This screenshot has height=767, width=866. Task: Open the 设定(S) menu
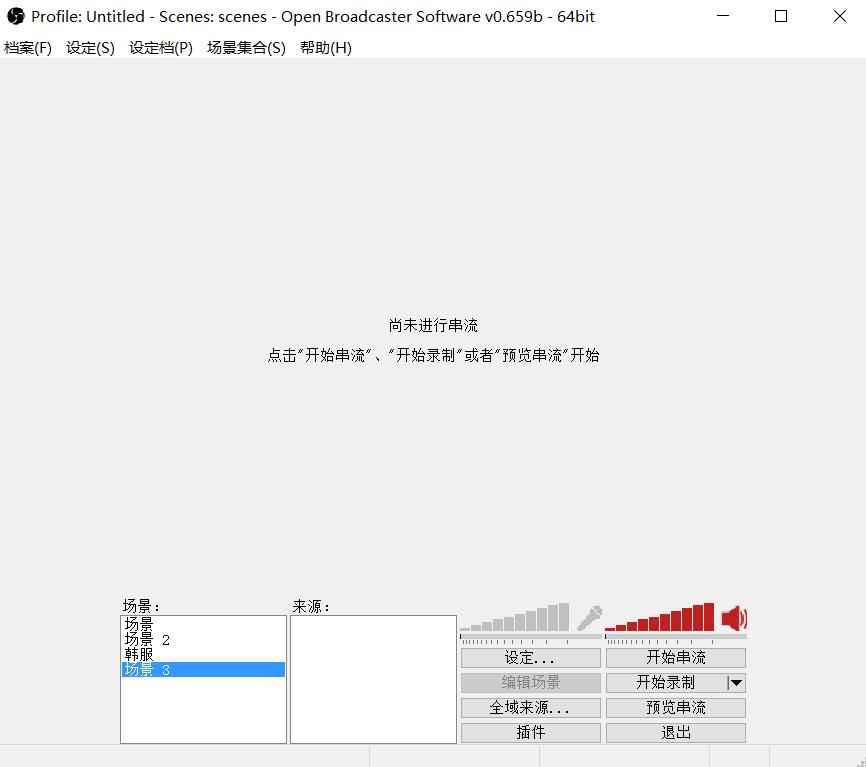89,47
